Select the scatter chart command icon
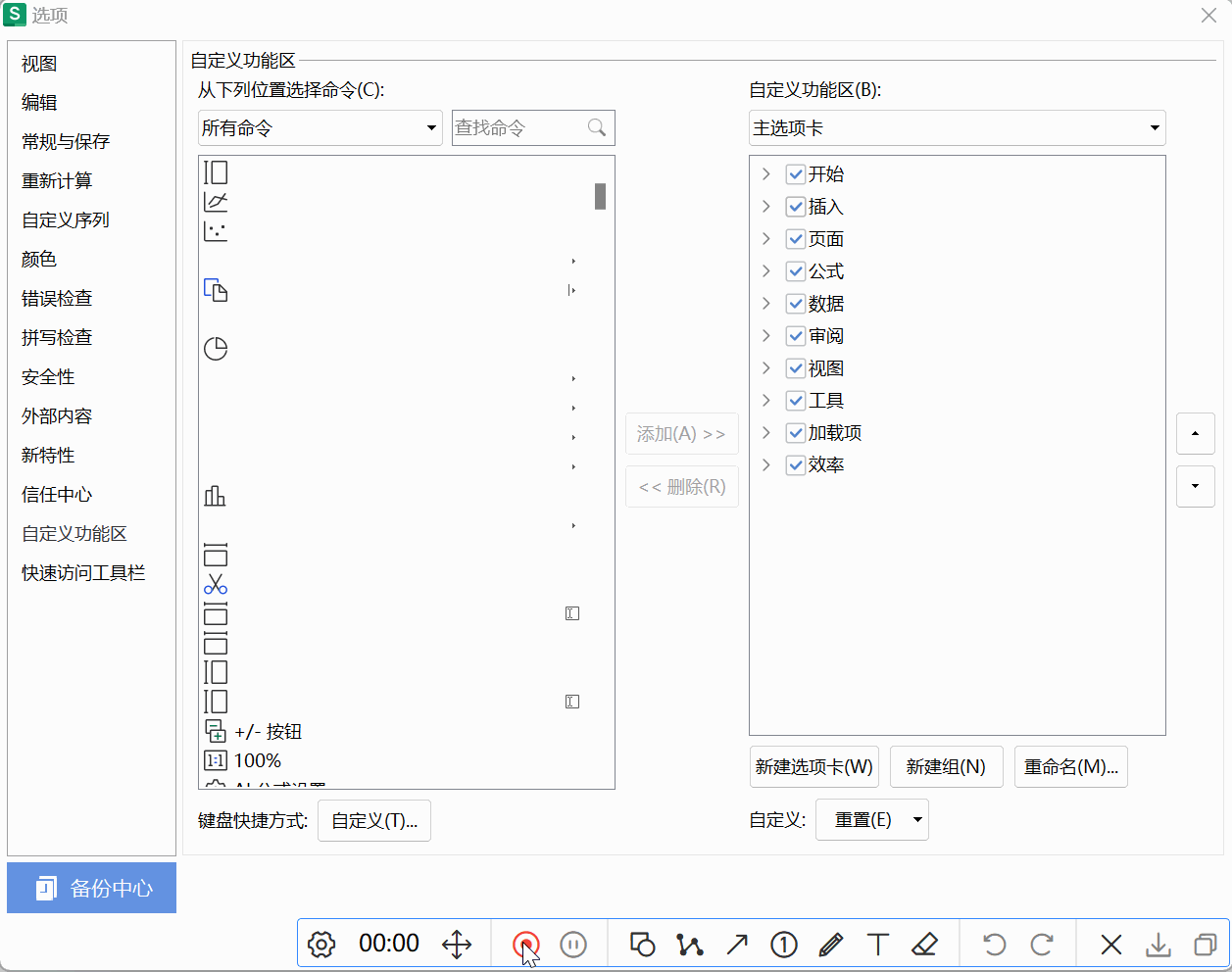Screen dimensions: 1232x972 coord(216,232)
